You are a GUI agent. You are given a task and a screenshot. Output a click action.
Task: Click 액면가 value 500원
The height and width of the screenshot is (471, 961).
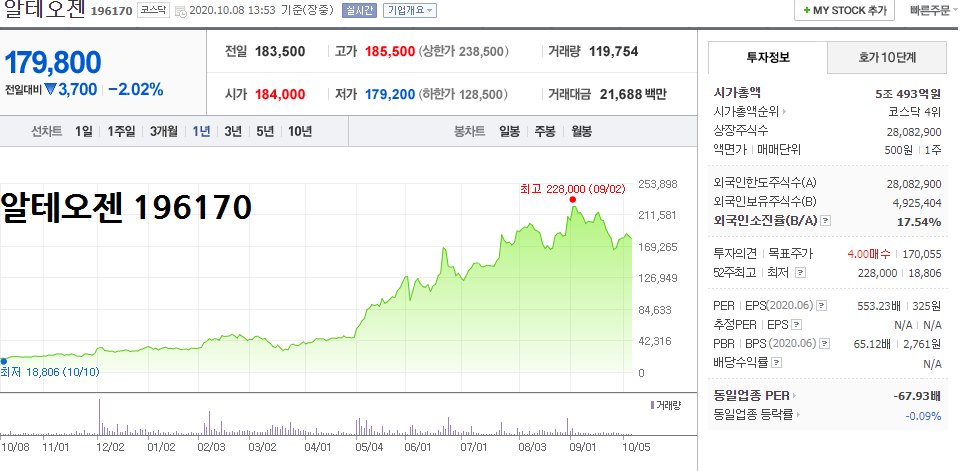(899, 150)
